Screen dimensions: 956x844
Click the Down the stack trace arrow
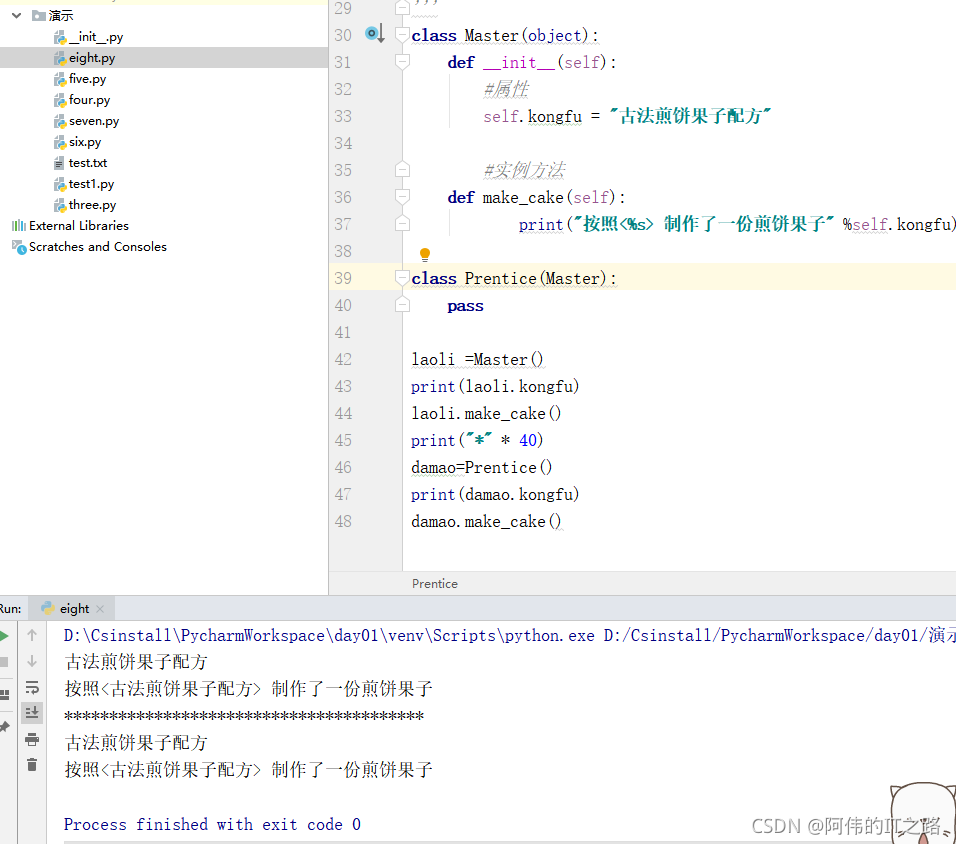32,661
